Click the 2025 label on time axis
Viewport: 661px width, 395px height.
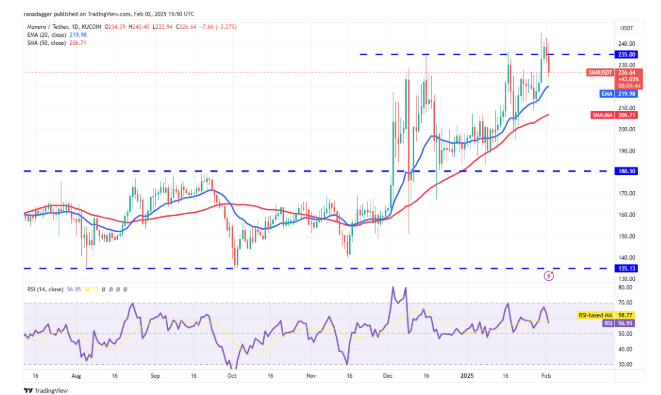click(x=467, y=376)
